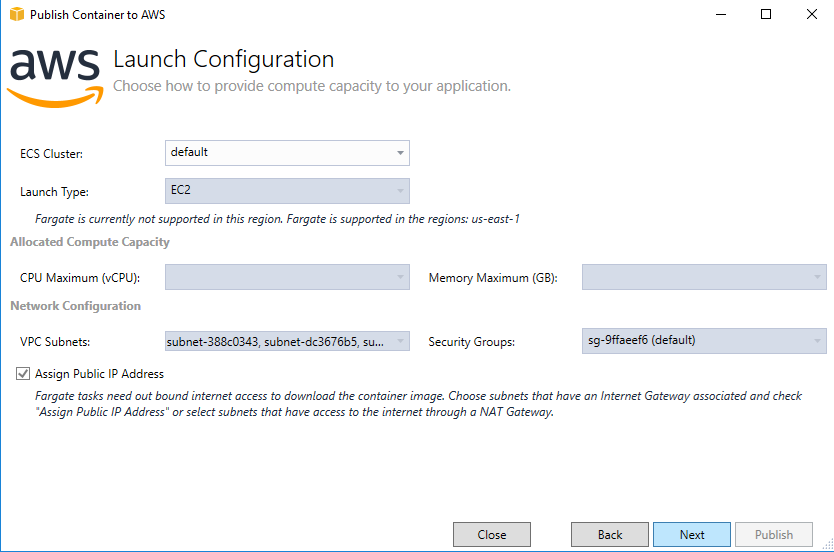Click the Close button
This screenshot has width=834, height=552.
492,534
